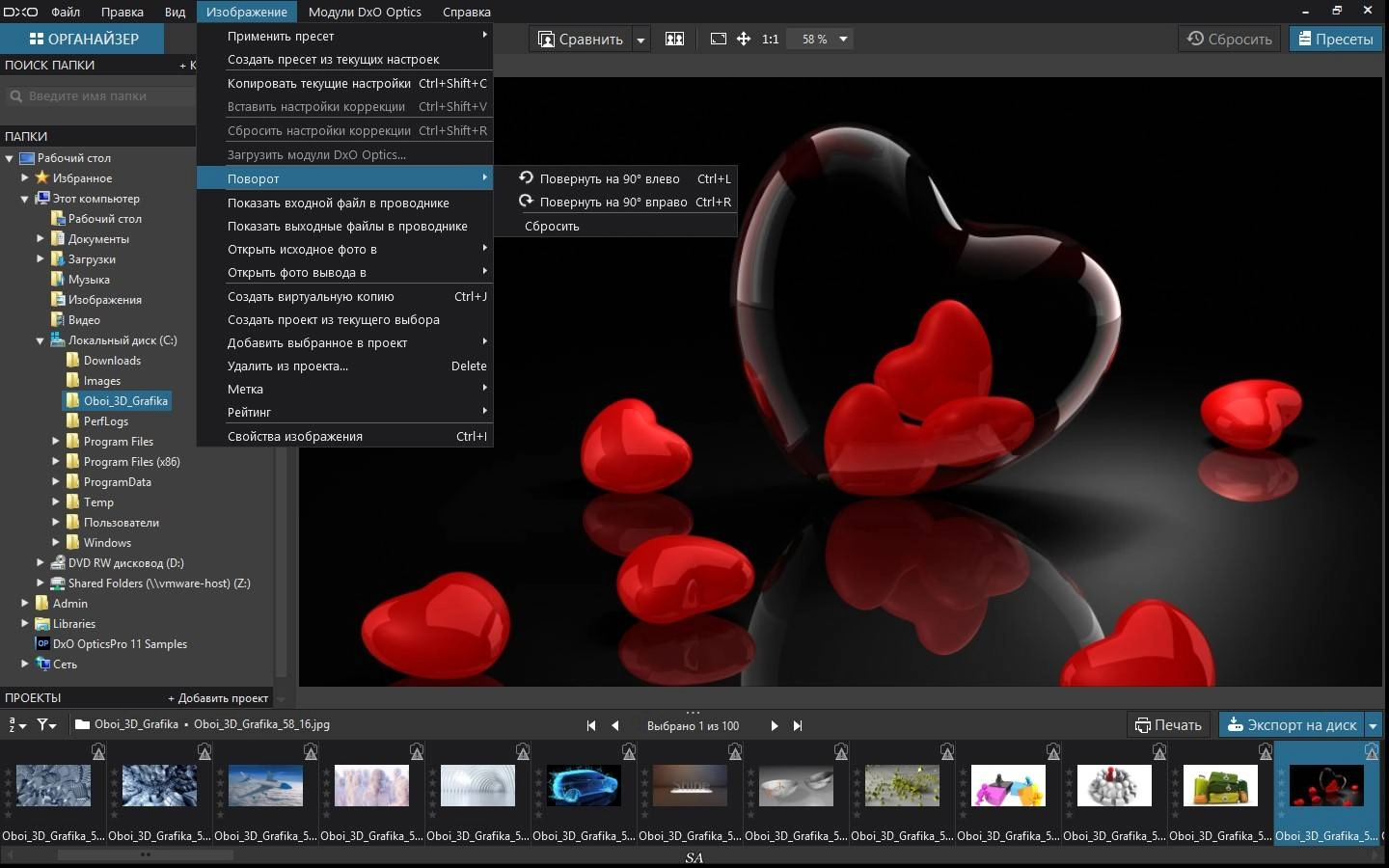Click the camera warning icon above the airplane thumbnail
The image size is (1389, 868).
[311, 751]
